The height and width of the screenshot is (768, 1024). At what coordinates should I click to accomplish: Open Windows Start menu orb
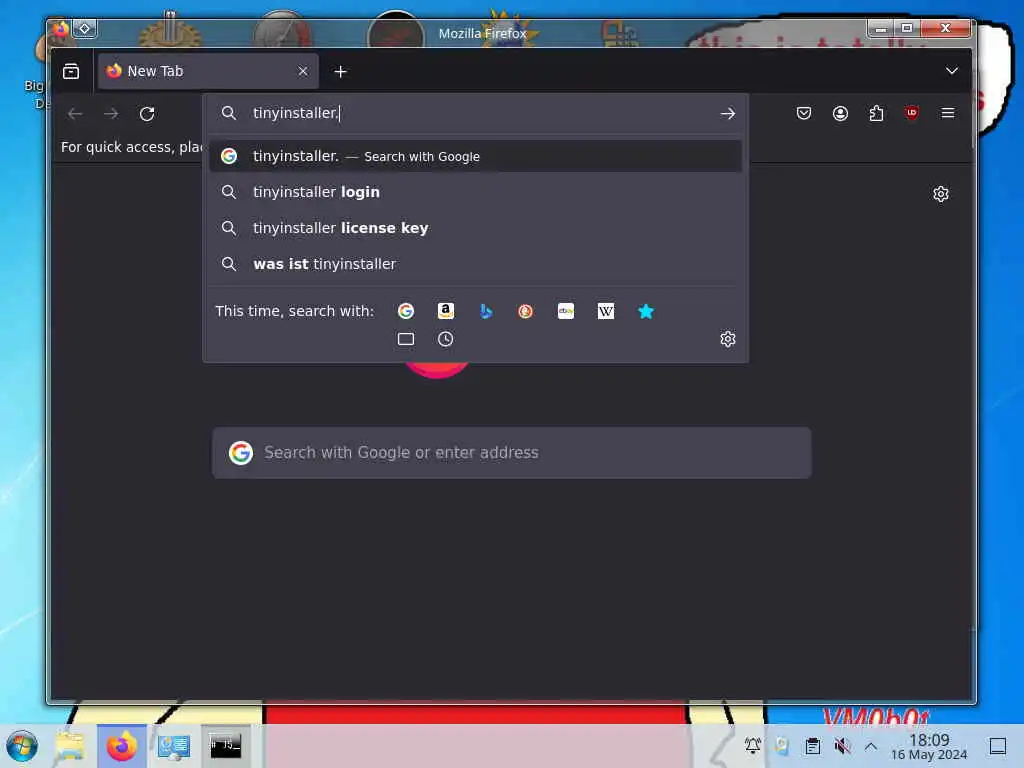(x=22, y=746)
